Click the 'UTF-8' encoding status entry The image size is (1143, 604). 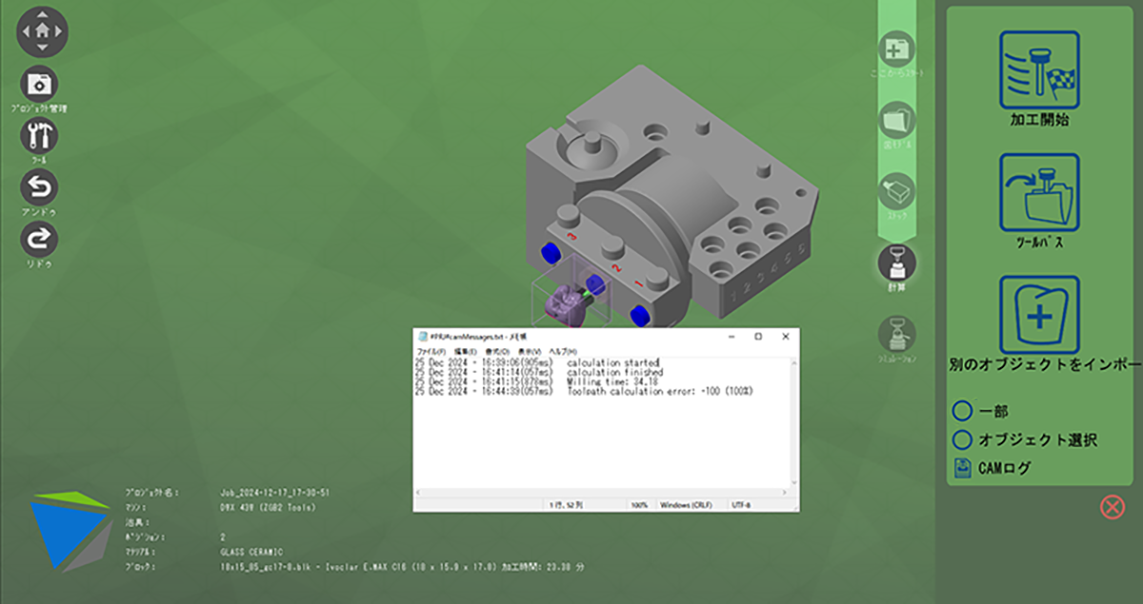pyautogui.click(x=741, y=505)
